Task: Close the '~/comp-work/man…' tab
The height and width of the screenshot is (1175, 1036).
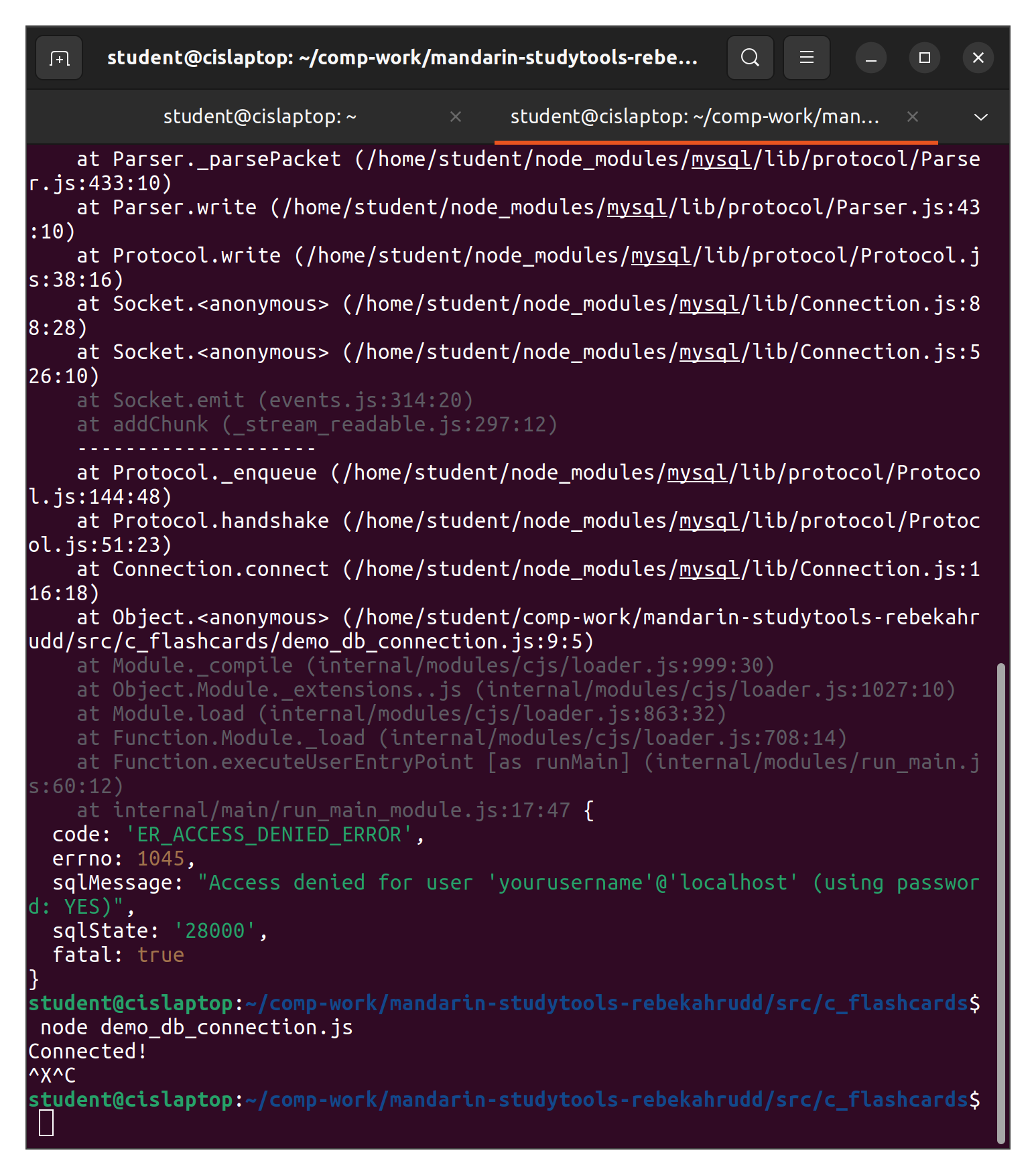Action: [x=912, y=117]
